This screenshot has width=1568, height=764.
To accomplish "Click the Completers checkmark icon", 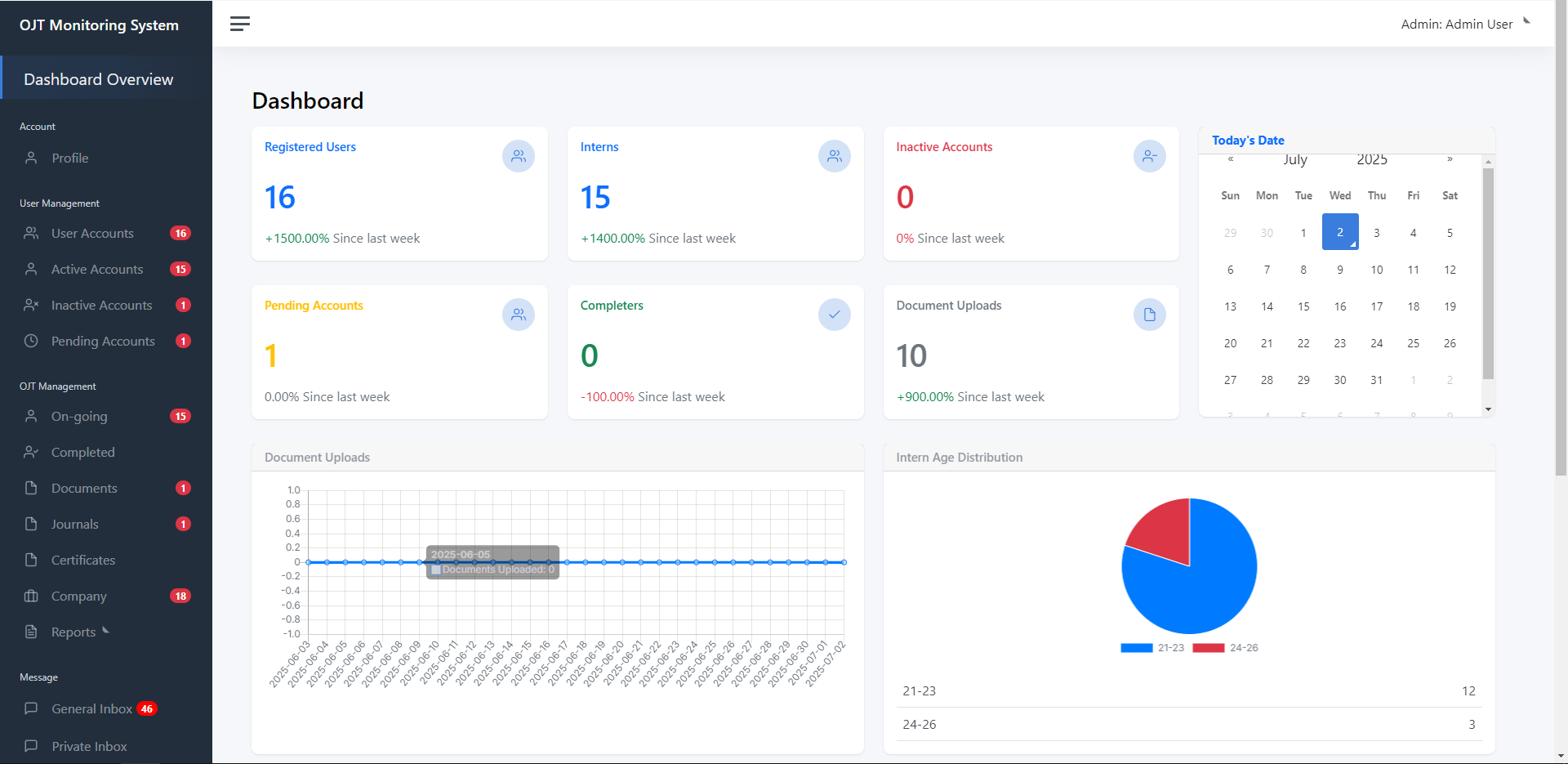I will 834,315.
